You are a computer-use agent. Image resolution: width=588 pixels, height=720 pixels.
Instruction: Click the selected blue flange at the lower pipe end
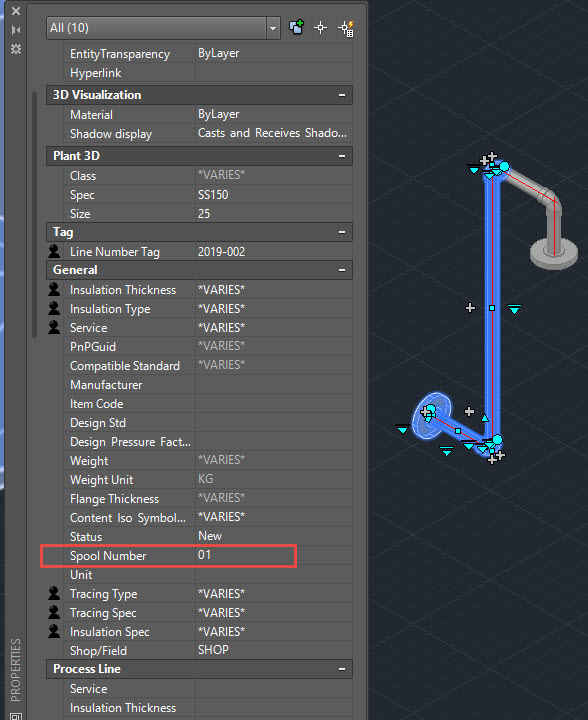(x=431, y=415)
